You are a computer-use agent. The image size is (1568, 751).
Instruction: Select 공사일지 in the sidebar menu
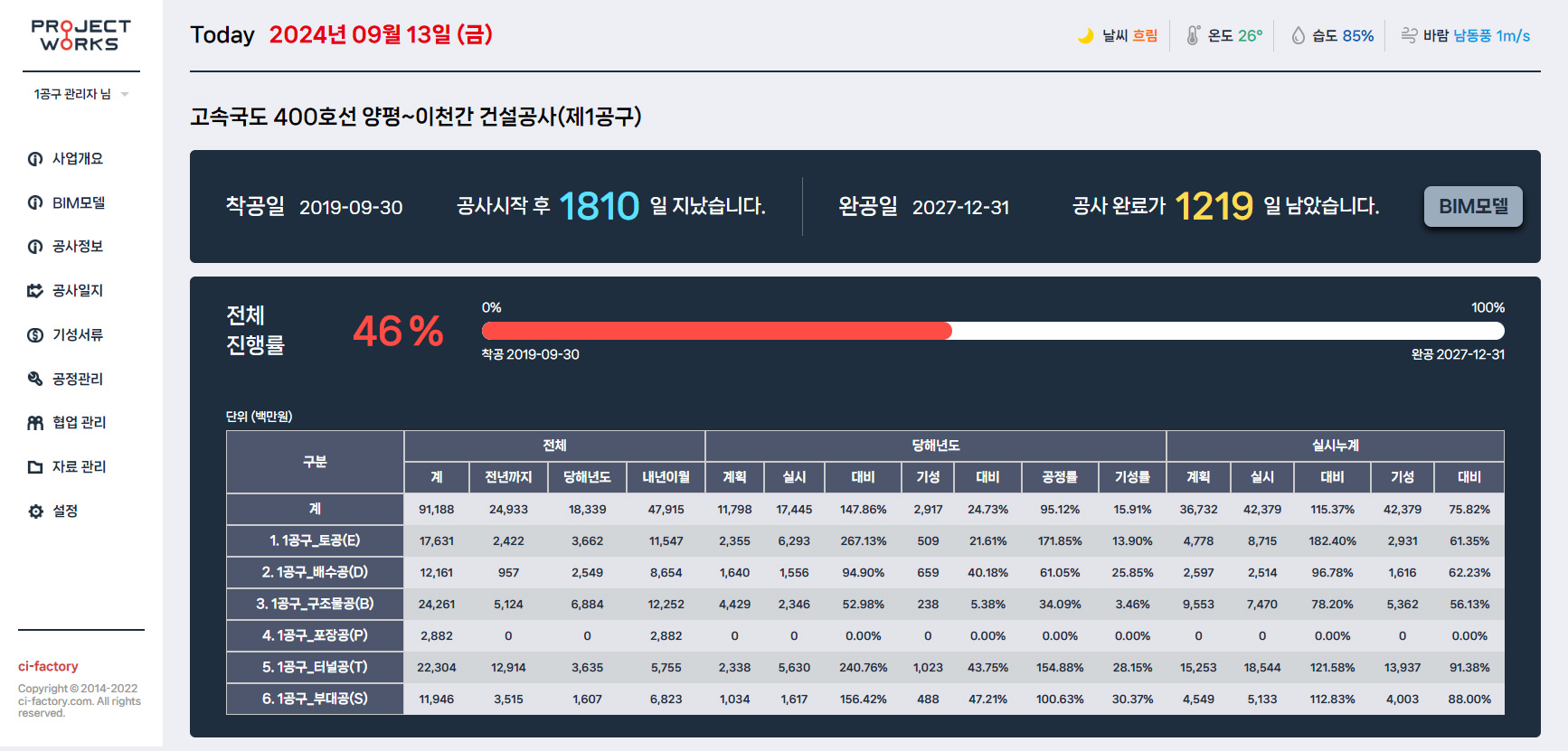(x=78, y=291)
